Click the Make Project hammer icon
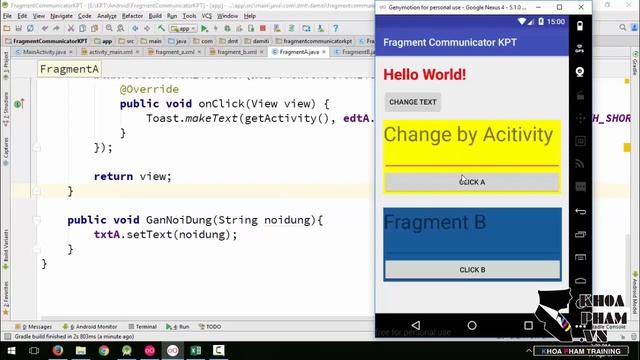Image resolution: width=640 pixels, height=360 pixels. point(161,28)
